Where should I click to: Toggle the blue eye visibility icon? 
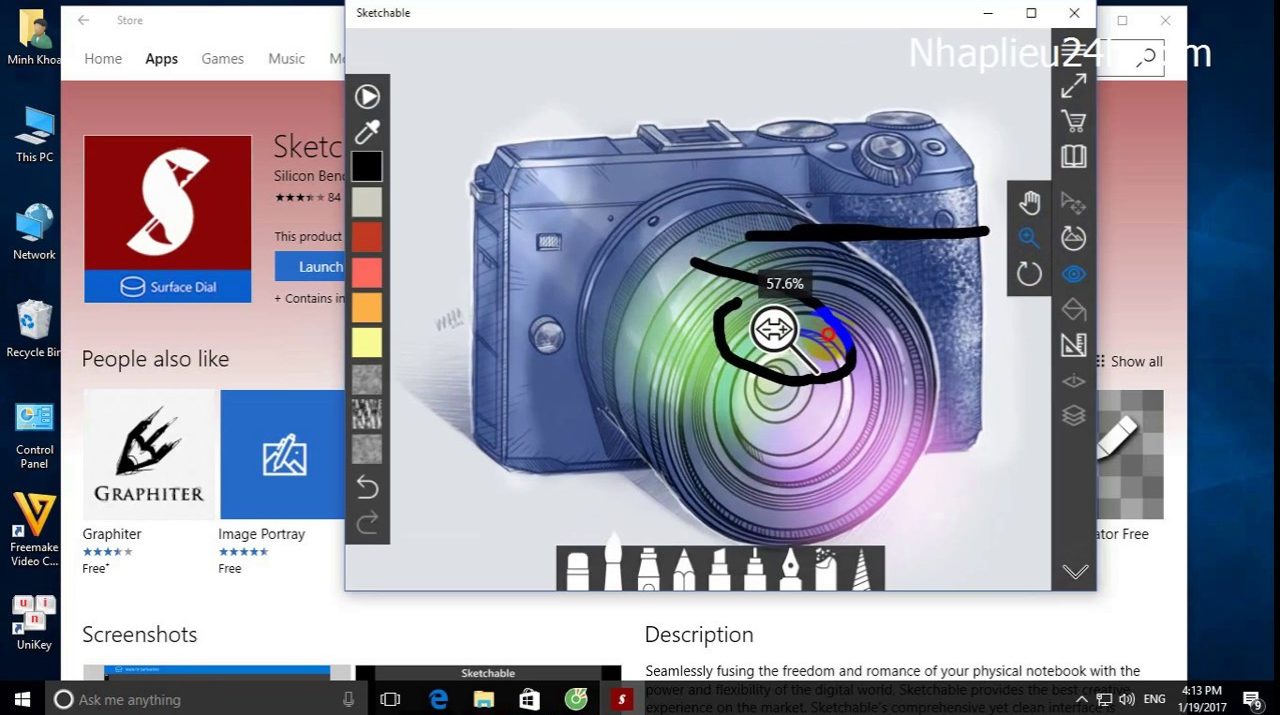point(1074,274)
